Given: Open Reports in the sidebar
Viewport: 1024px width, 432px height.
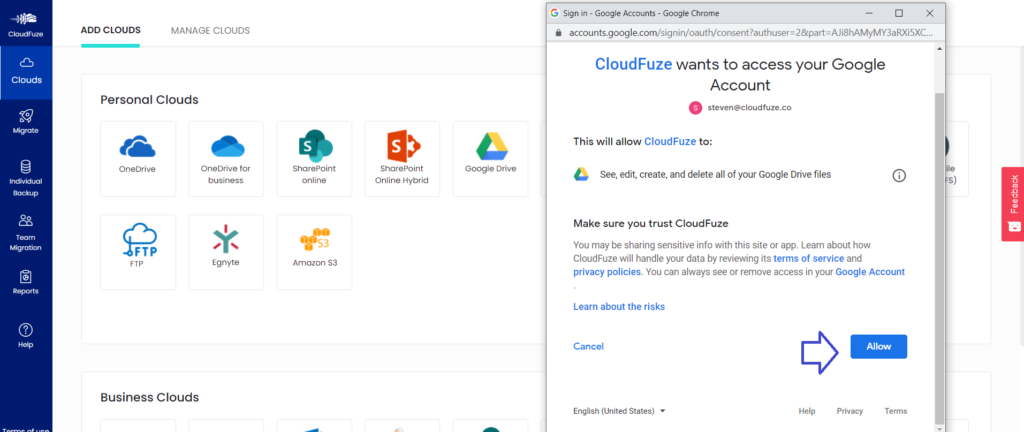Looking at the screenshot, I should coord(26,283).
